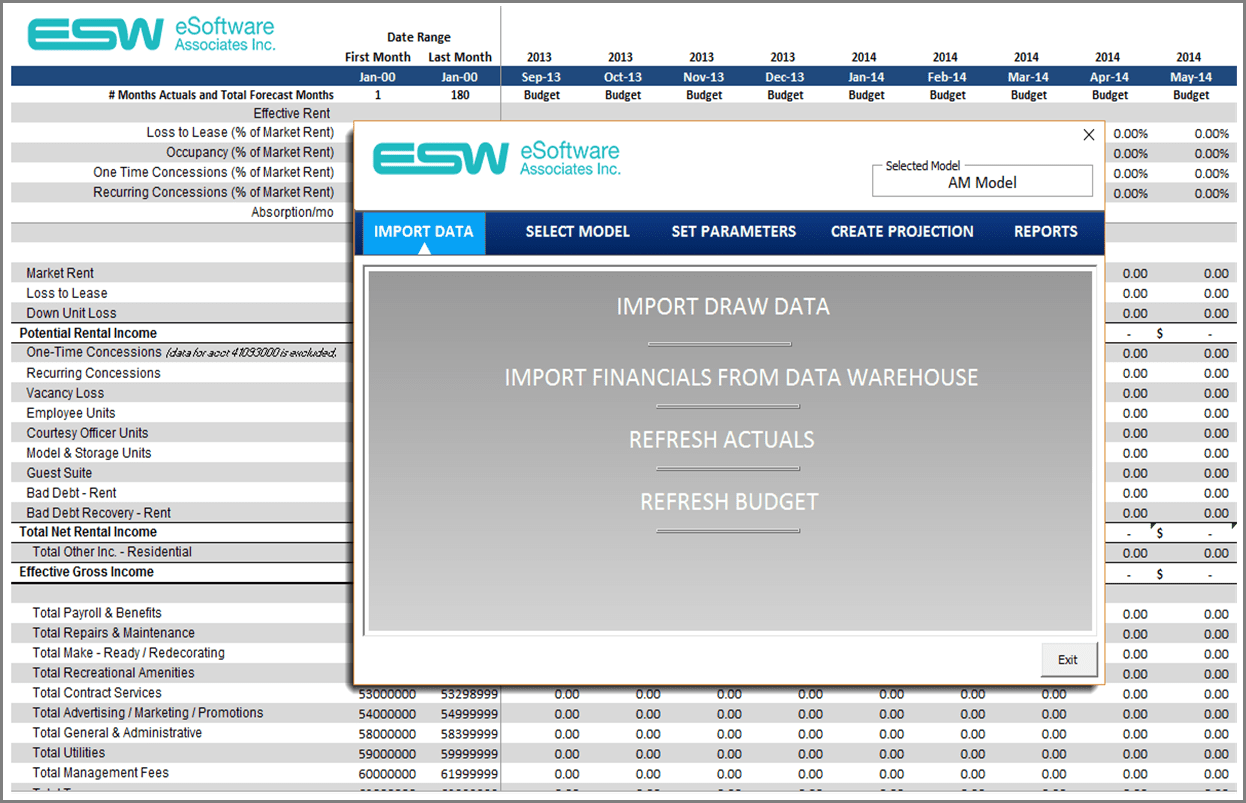Select the Dec-13 column header cell
Screen dimensions: 1246x803
pyautogui.click(x=784, y=77)
